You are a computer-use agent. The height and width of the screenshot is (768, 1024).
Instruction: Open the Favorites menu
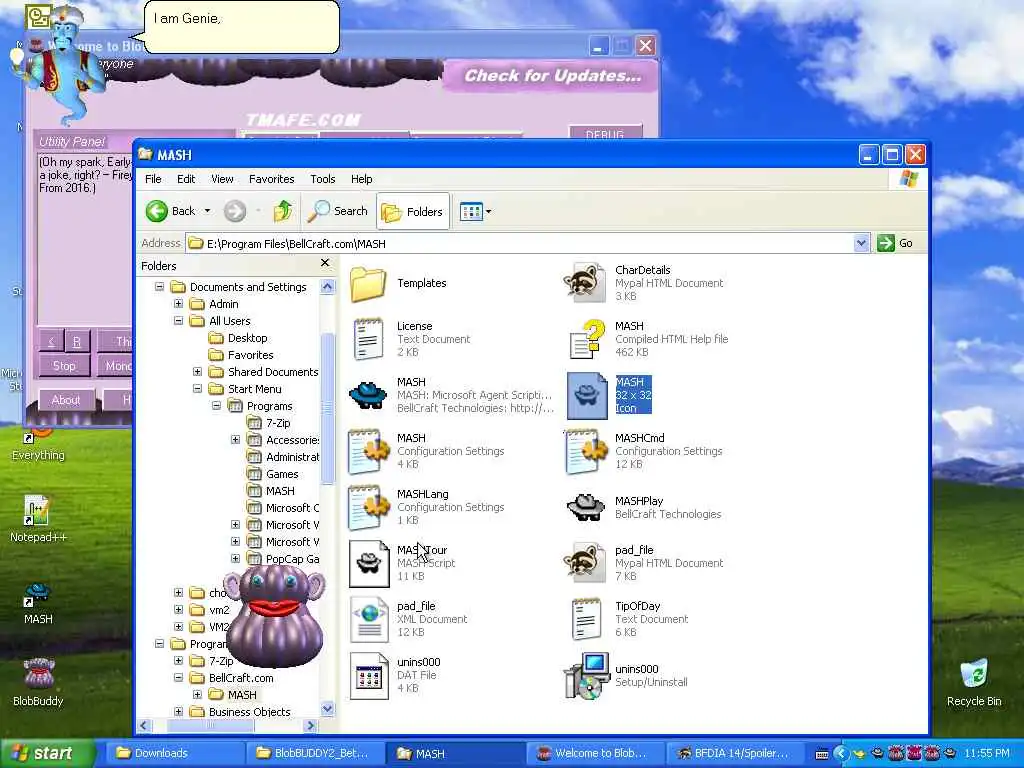point(272,179)
